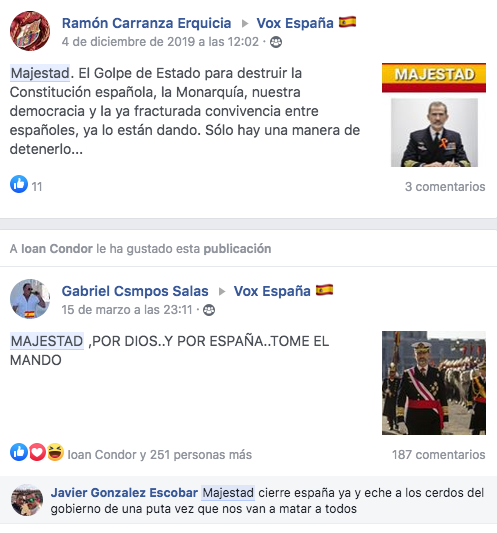Image resolution: width=497 pixels, height=533 pixels.
Task: Open Javier Gonzalez Escobar's avatar
Action: (x=27, y=500)
